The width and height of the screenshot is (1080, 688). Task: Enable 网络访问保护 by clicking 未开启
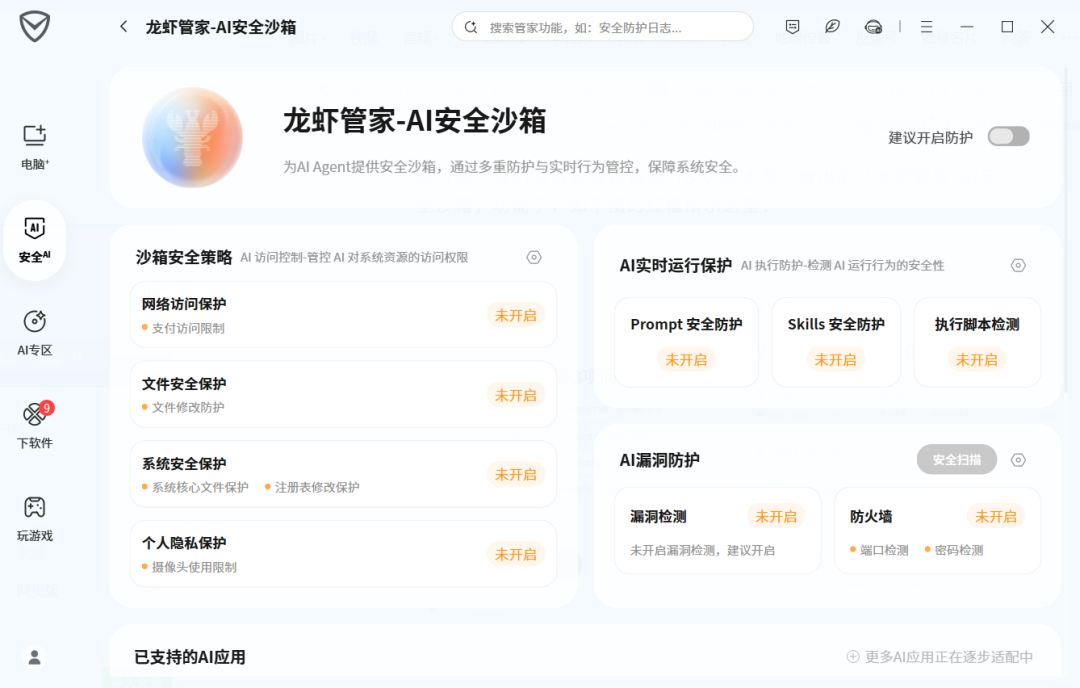coord(516,315)
